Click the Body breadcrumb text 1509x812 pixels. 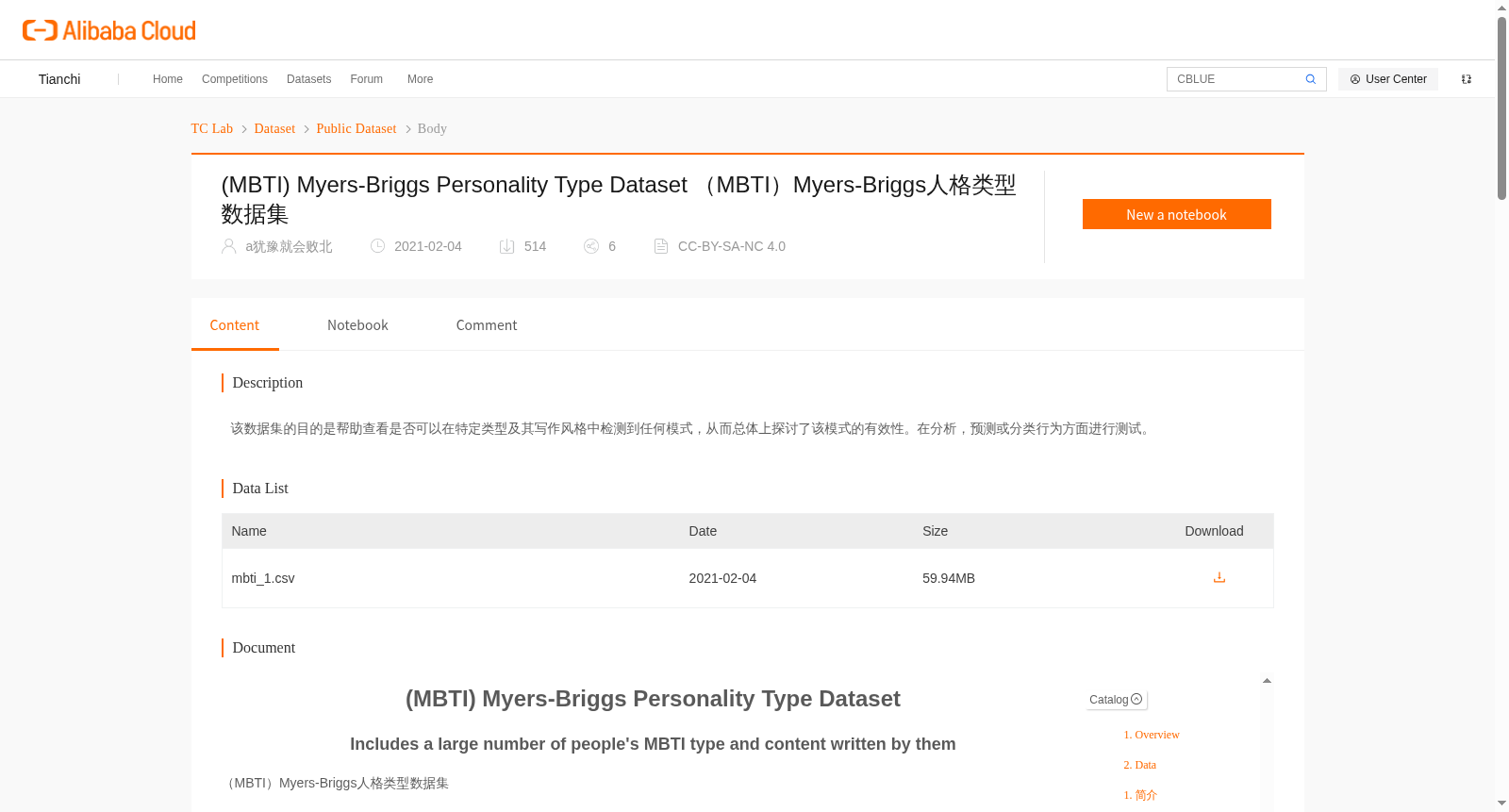click(432, 128)
